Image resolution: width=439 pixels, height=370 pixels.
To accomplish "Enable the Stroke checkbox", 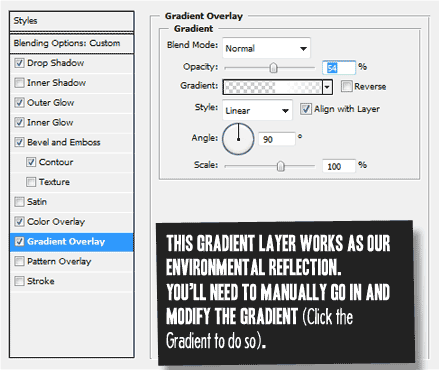I will pyautogui.click(x=19, y=281).
